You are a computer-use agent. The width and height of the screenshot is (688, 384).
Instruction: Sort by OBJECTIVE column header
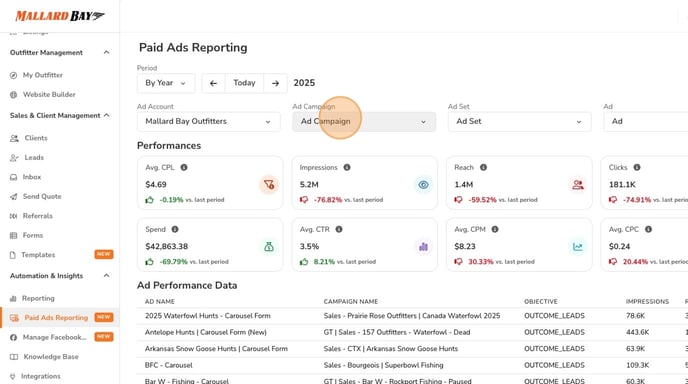click(x=541, y=302)
